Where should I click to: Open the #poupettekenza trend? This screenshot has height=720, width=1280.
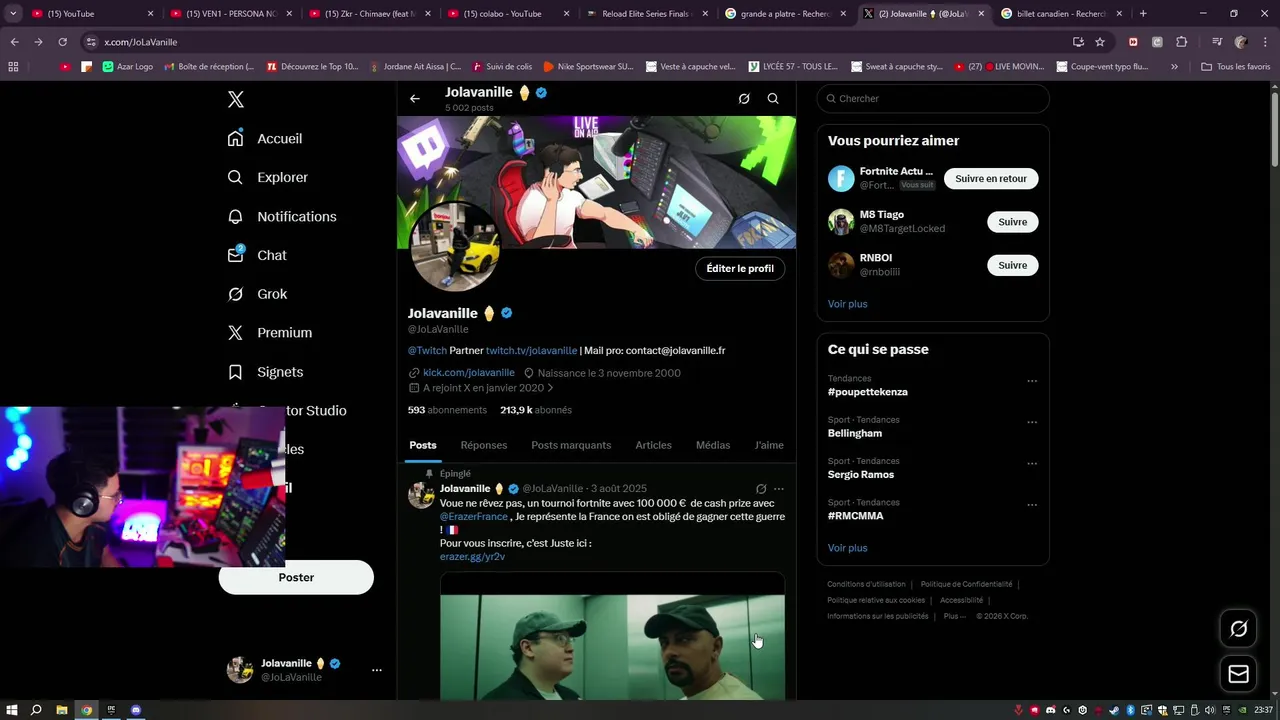click(x=867, y=392)
